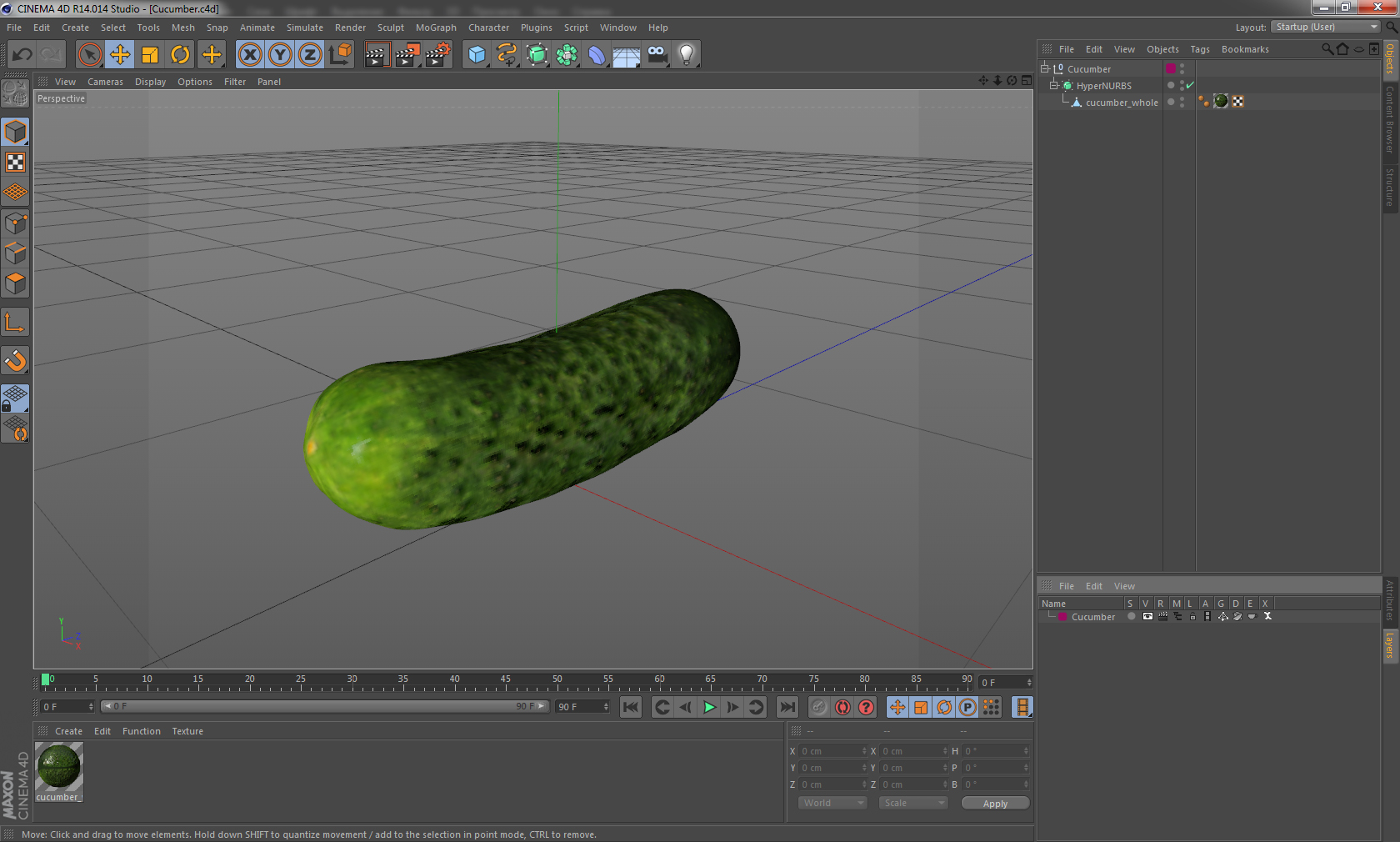1400x842 pixels.
Task: Open the Character menu
Action: tap(488, 28)
